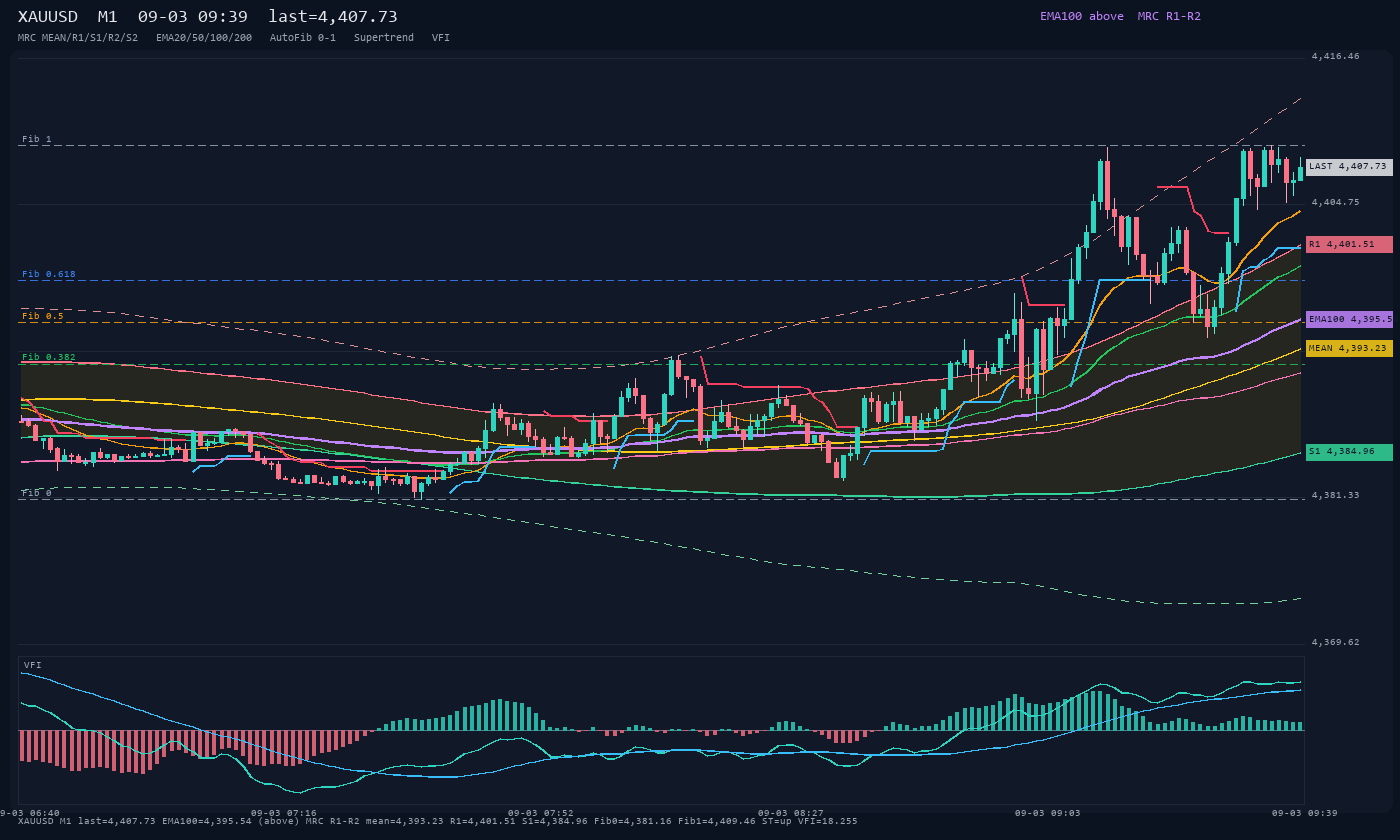
Task: Click the 'Fib 0.5' level label
Action: pyautogui.click(x=43, y=316)
